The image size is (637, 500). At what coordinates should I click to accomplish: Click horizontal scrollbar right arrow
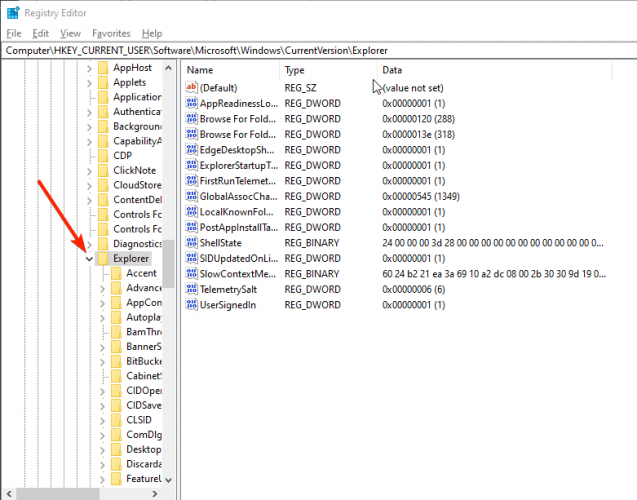pyautogui.click(x=154, y=494)
